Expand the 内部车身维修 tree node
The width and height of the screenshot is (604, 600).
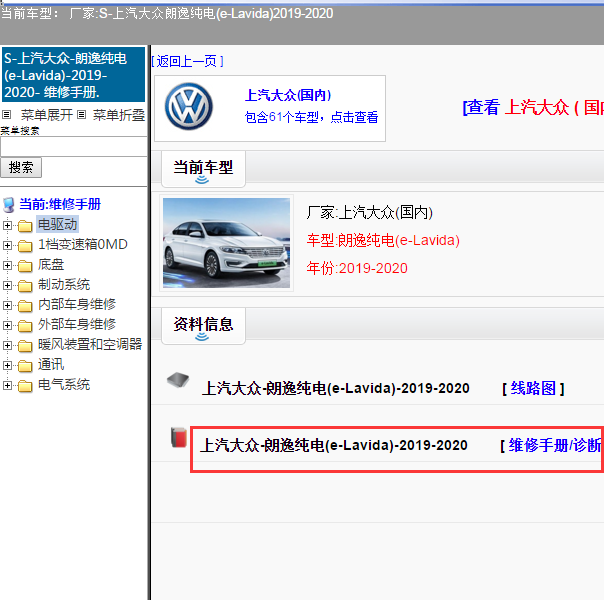[7, 305]
